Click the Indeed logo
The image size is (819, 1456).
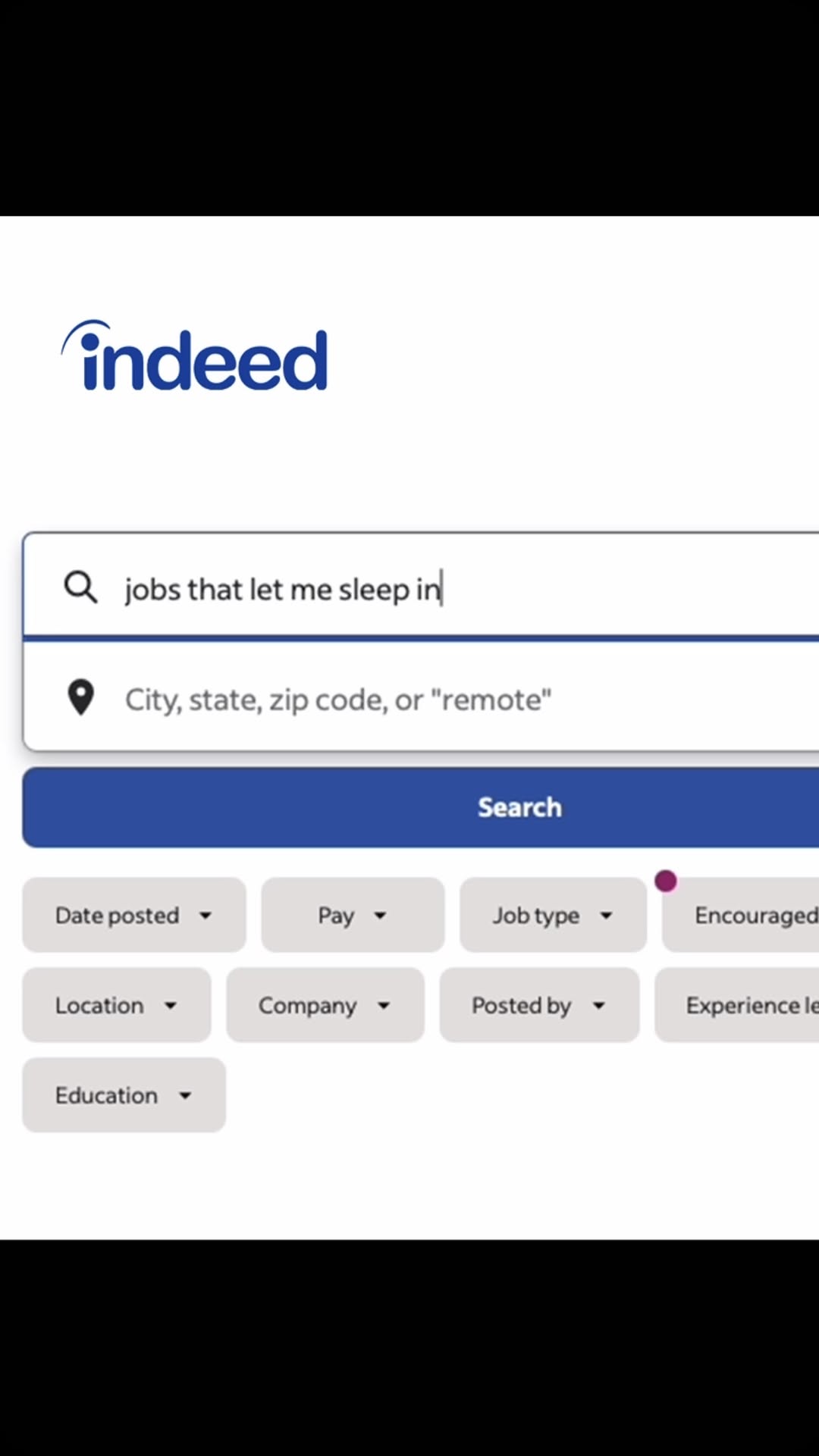(x=195, y=355)
